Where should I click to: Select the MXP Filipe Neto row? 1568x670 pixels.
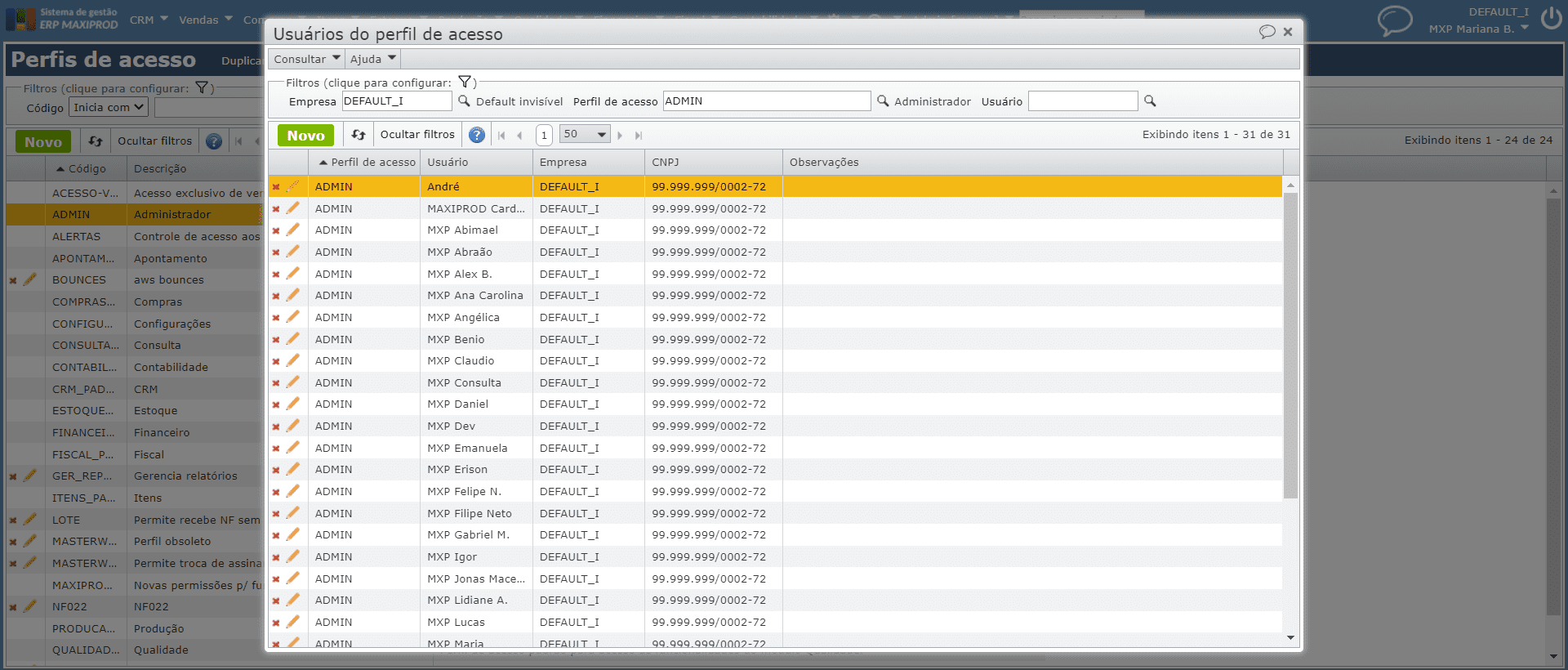pyautogui.click(x=775, y=513)
